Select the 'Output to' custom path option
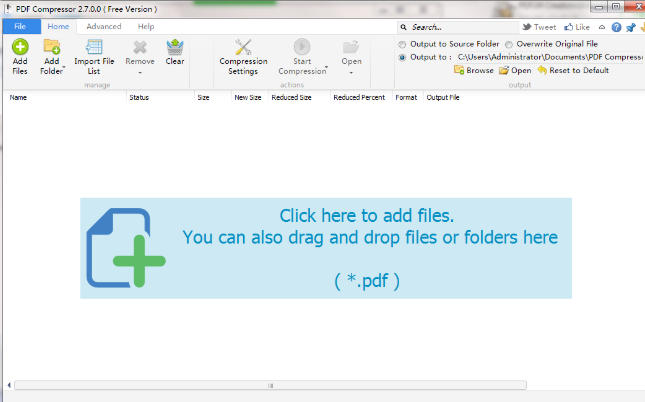The width and height of the screenshot is (645, 402). [x=403, y=58]
